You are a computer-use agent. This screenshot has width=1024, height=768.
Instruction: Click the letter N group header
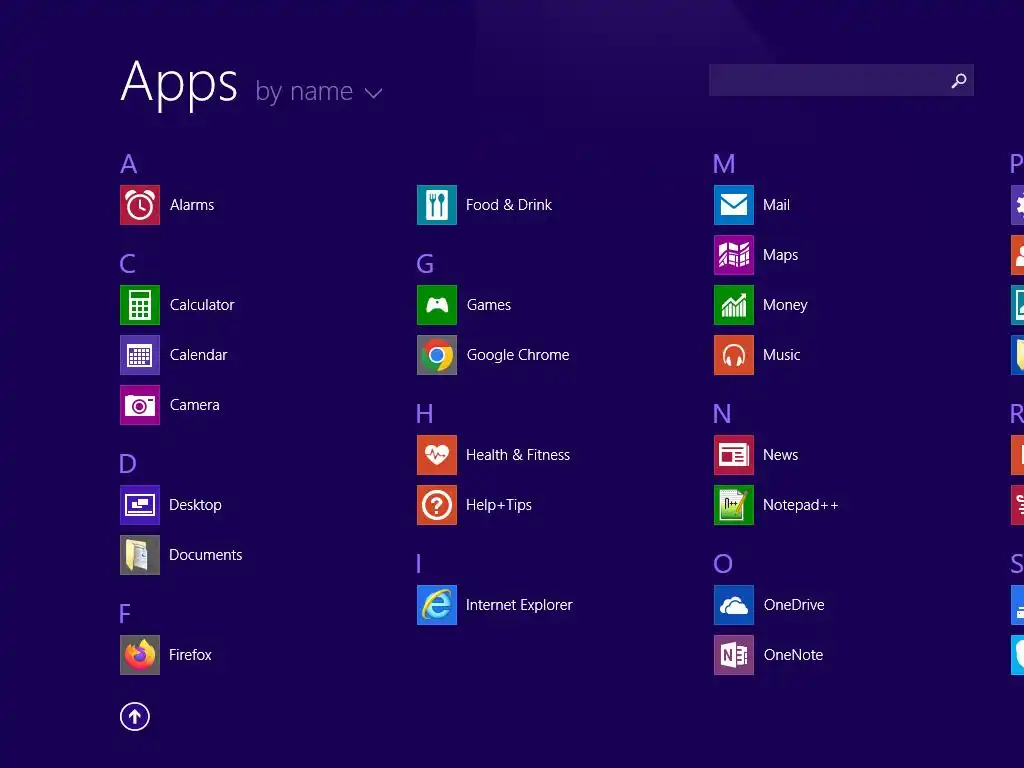(x=722, y=414)
